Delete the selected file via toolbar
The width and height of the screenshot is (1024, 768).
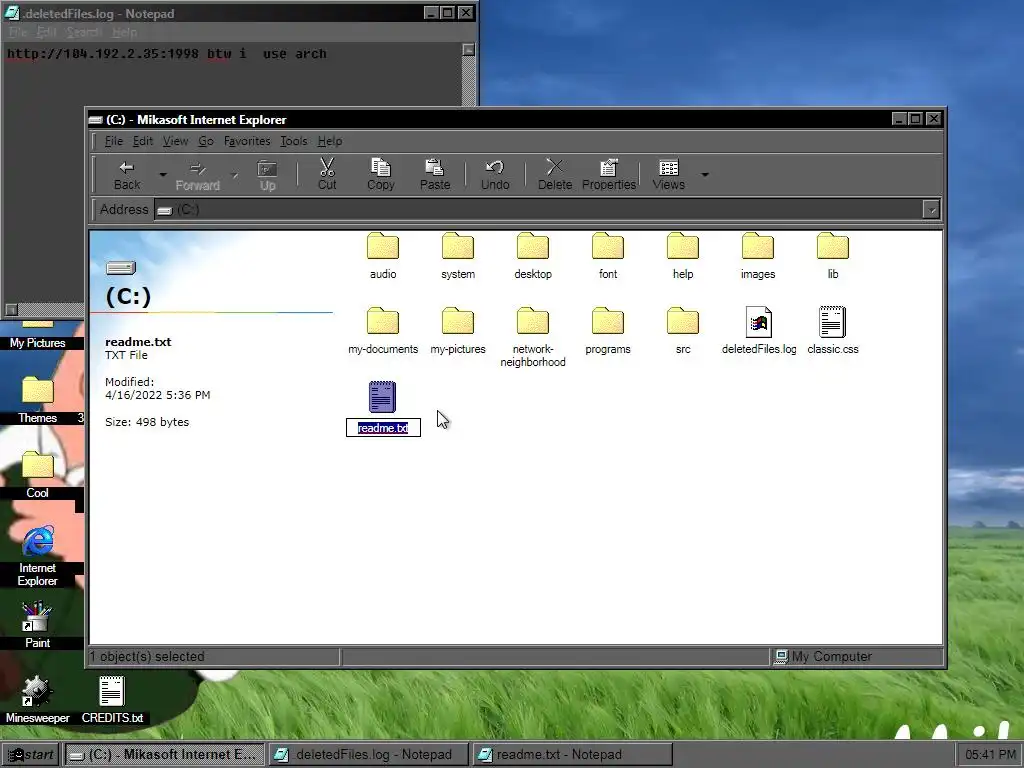point(555,174)
